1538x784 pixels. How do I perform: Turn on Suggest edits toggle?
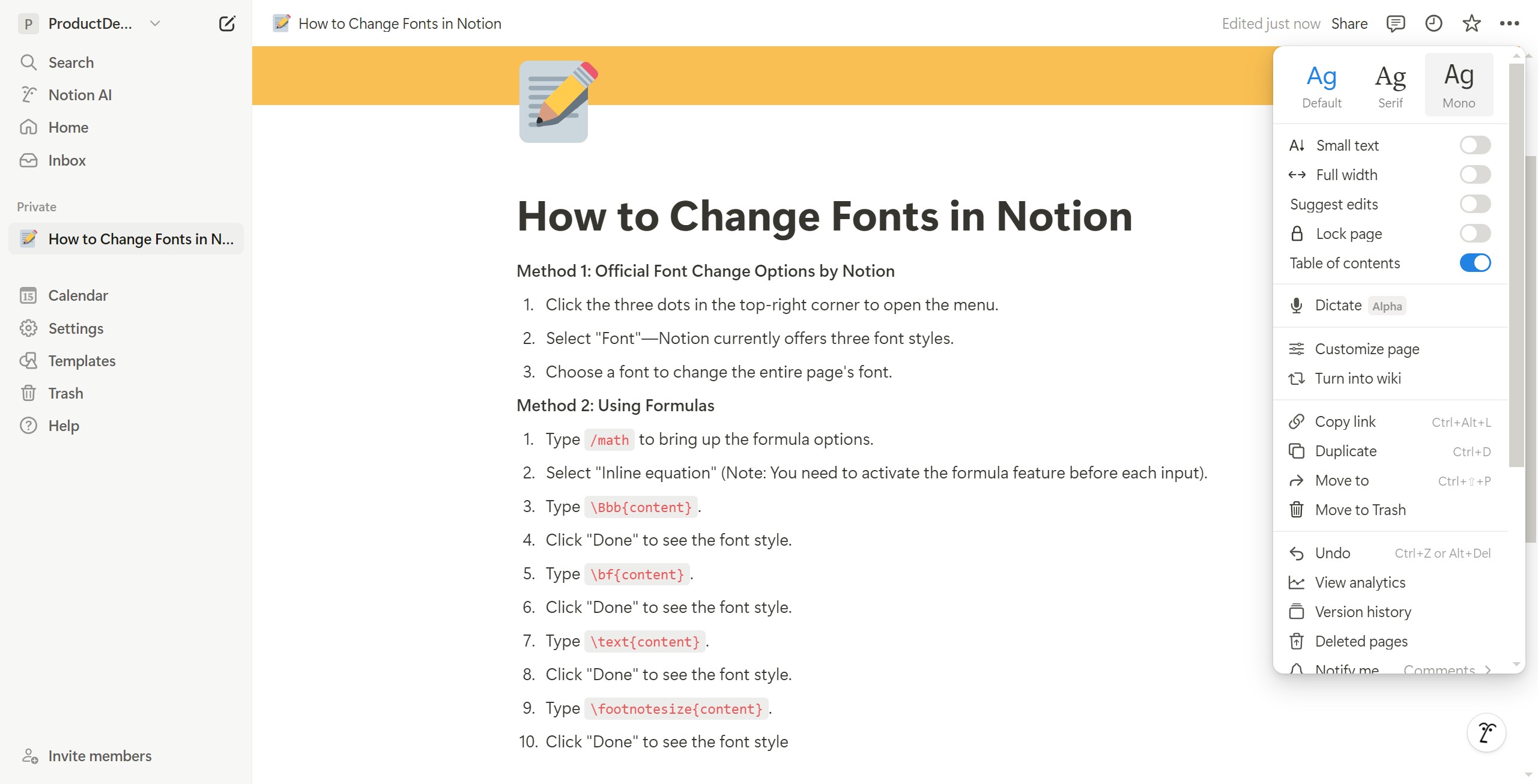1475,204
